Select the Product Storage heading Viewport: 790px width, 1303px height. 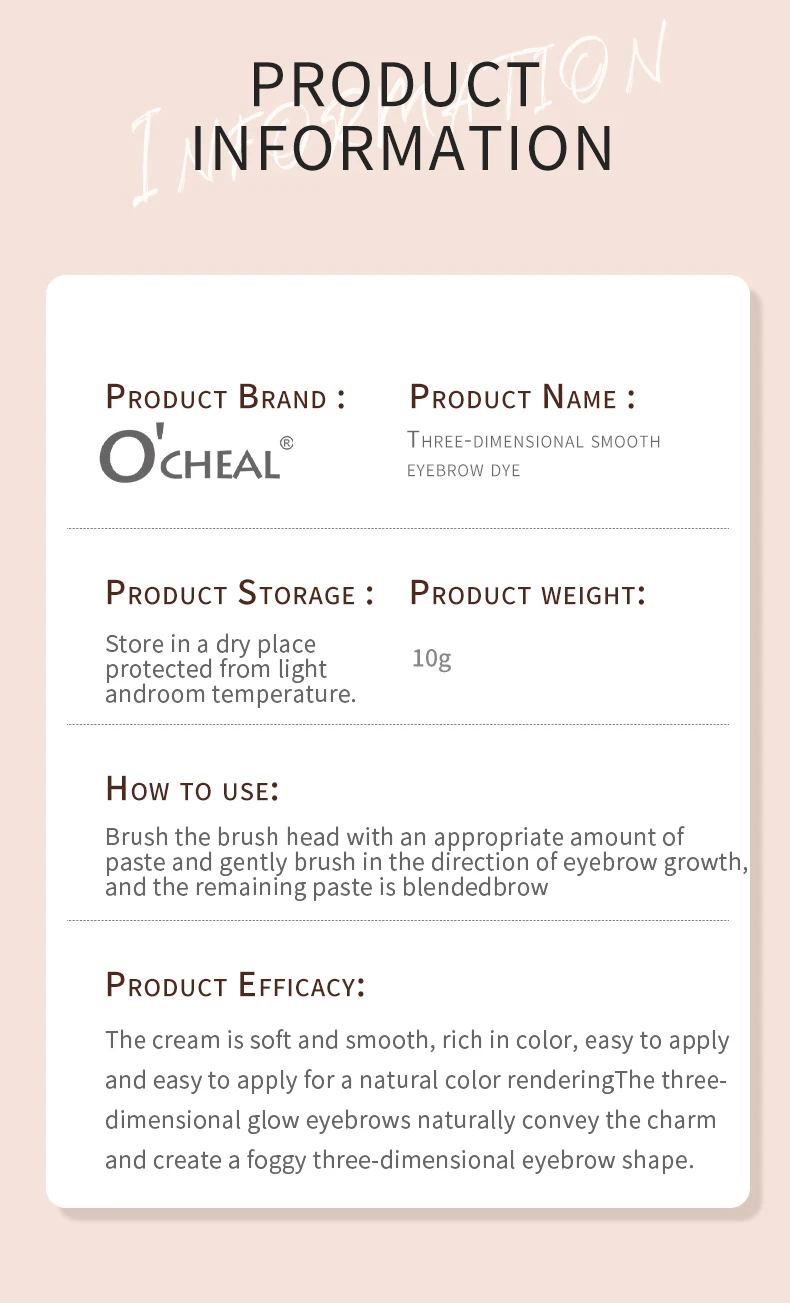(x=240, y=593)
